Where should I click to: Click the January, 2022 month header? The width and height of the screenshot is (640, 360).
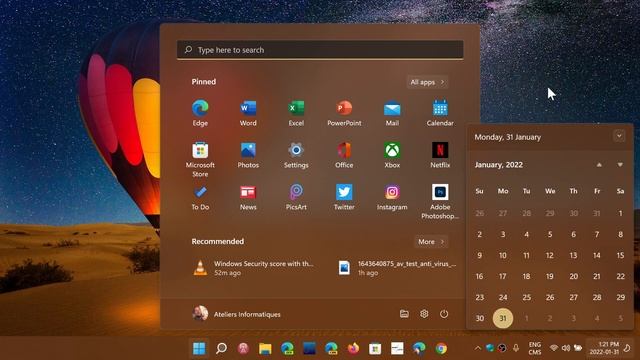[x=498, y=165]
